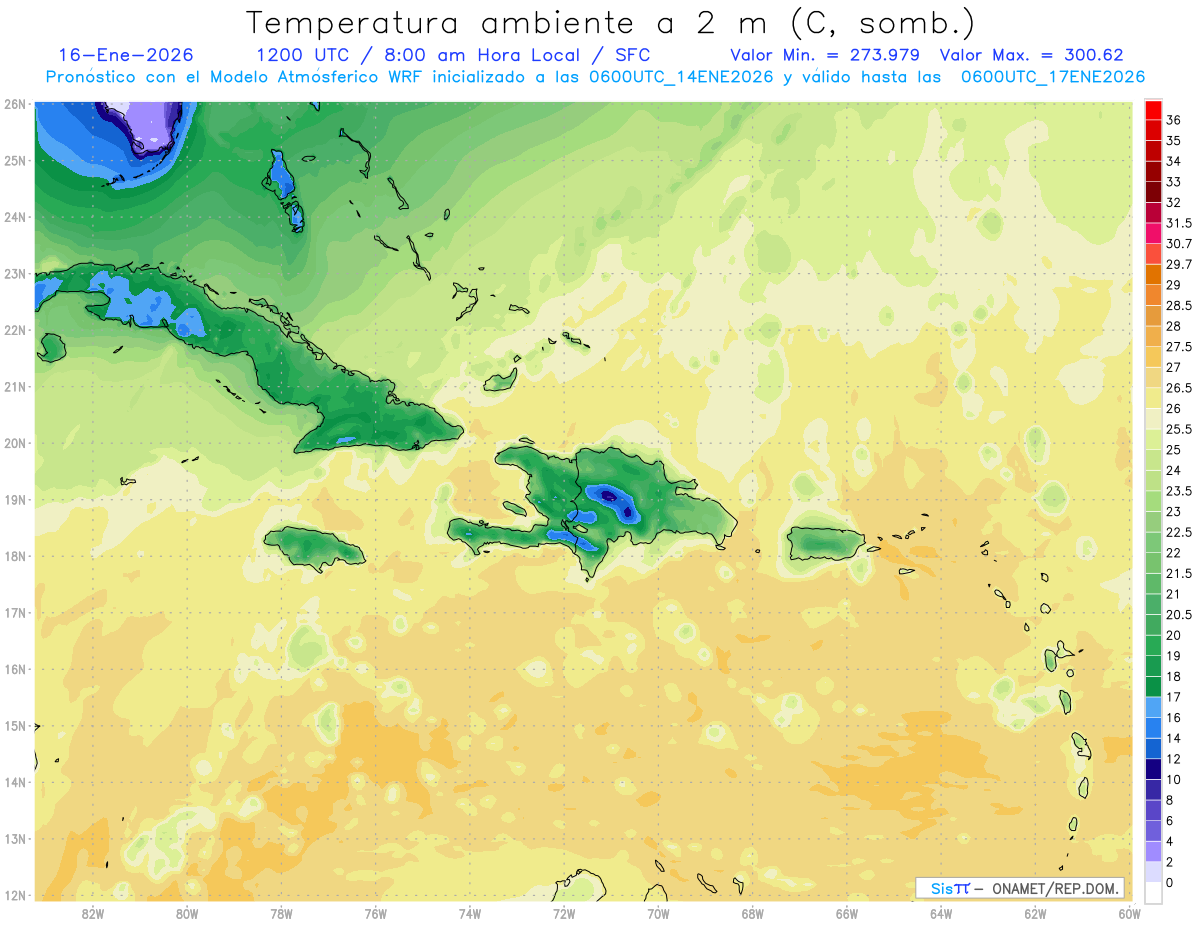This screenshot has height=927, width=1200.
Task: Click the red swatch above colorbar 36
Action: point(1153,110)
